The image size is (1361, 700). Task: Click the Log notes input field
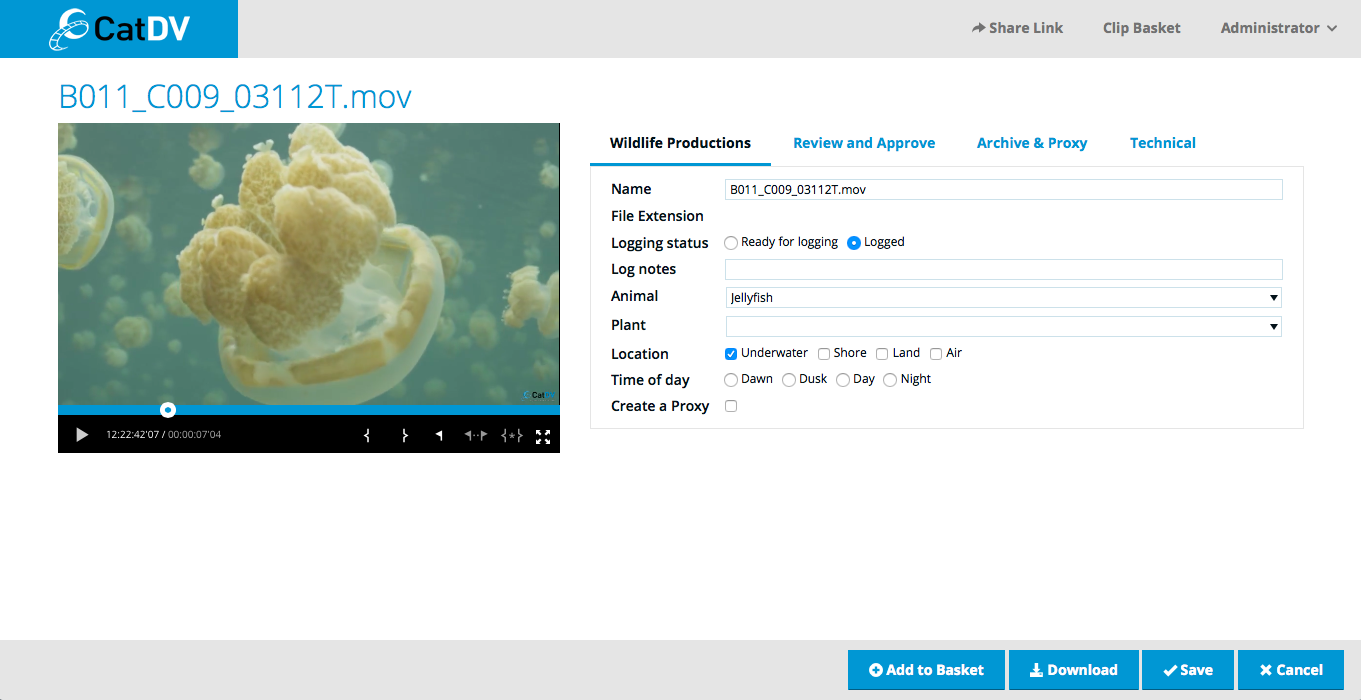pos(1003,269)
